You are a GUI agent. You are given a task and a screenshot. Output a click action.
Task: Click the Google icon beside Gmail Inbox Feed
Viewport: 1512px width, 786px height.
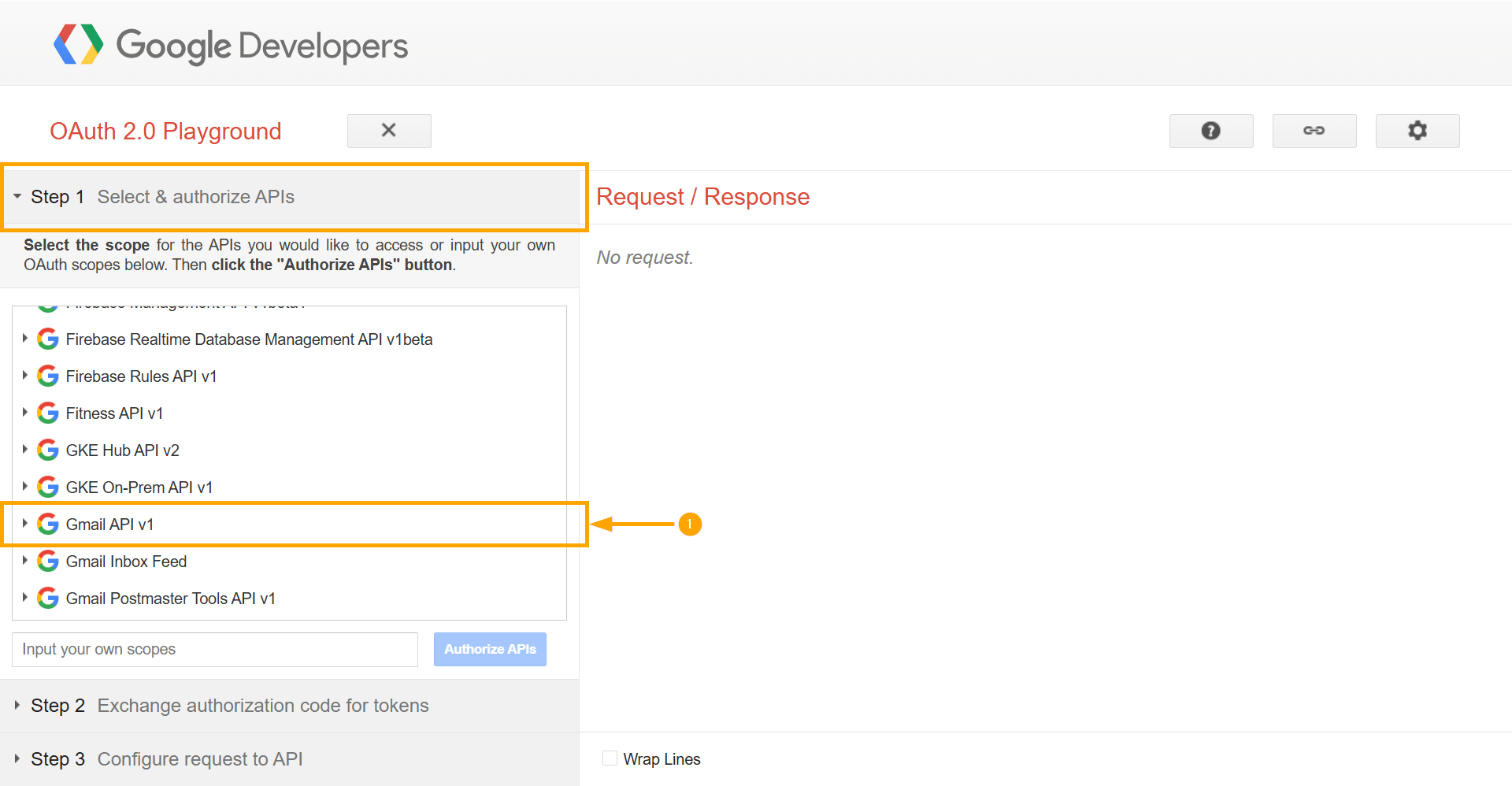[x=48, y=561]
